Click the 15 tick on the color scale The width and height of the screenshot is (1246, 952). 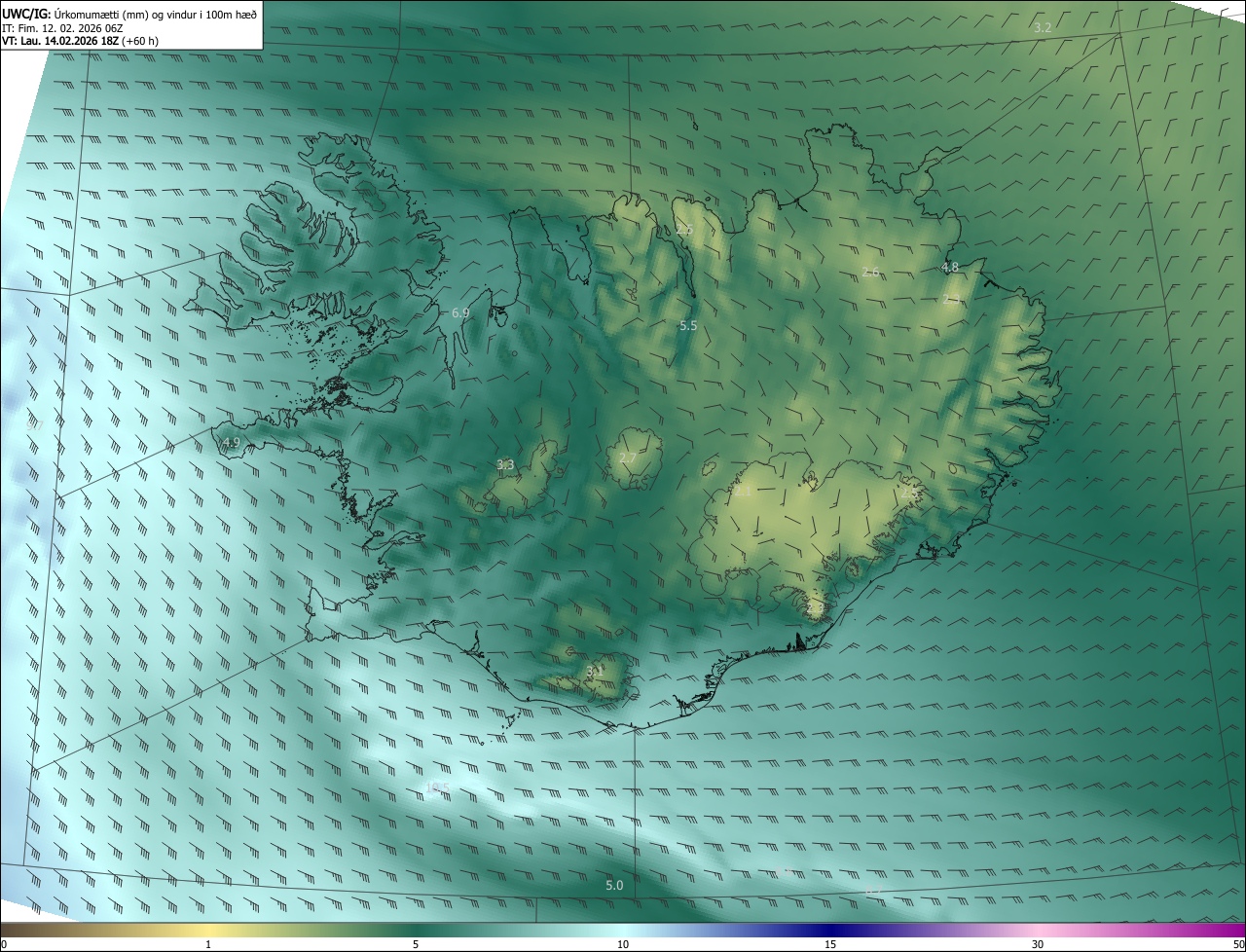coord(830,944)
